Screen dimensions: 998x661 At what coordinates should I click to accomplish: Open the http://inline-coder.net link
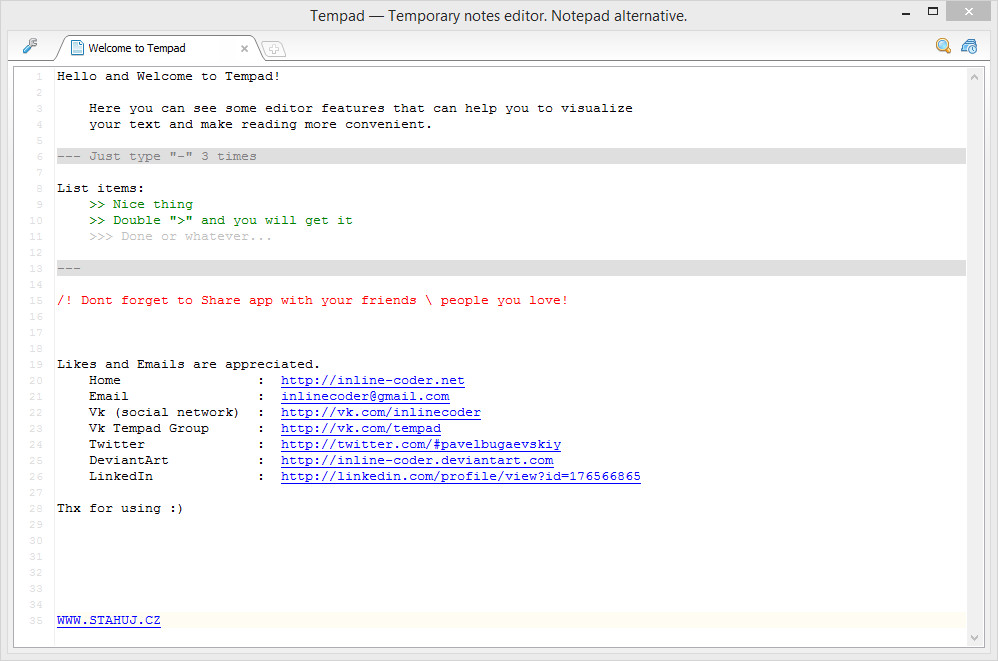(x=373, y=380)
